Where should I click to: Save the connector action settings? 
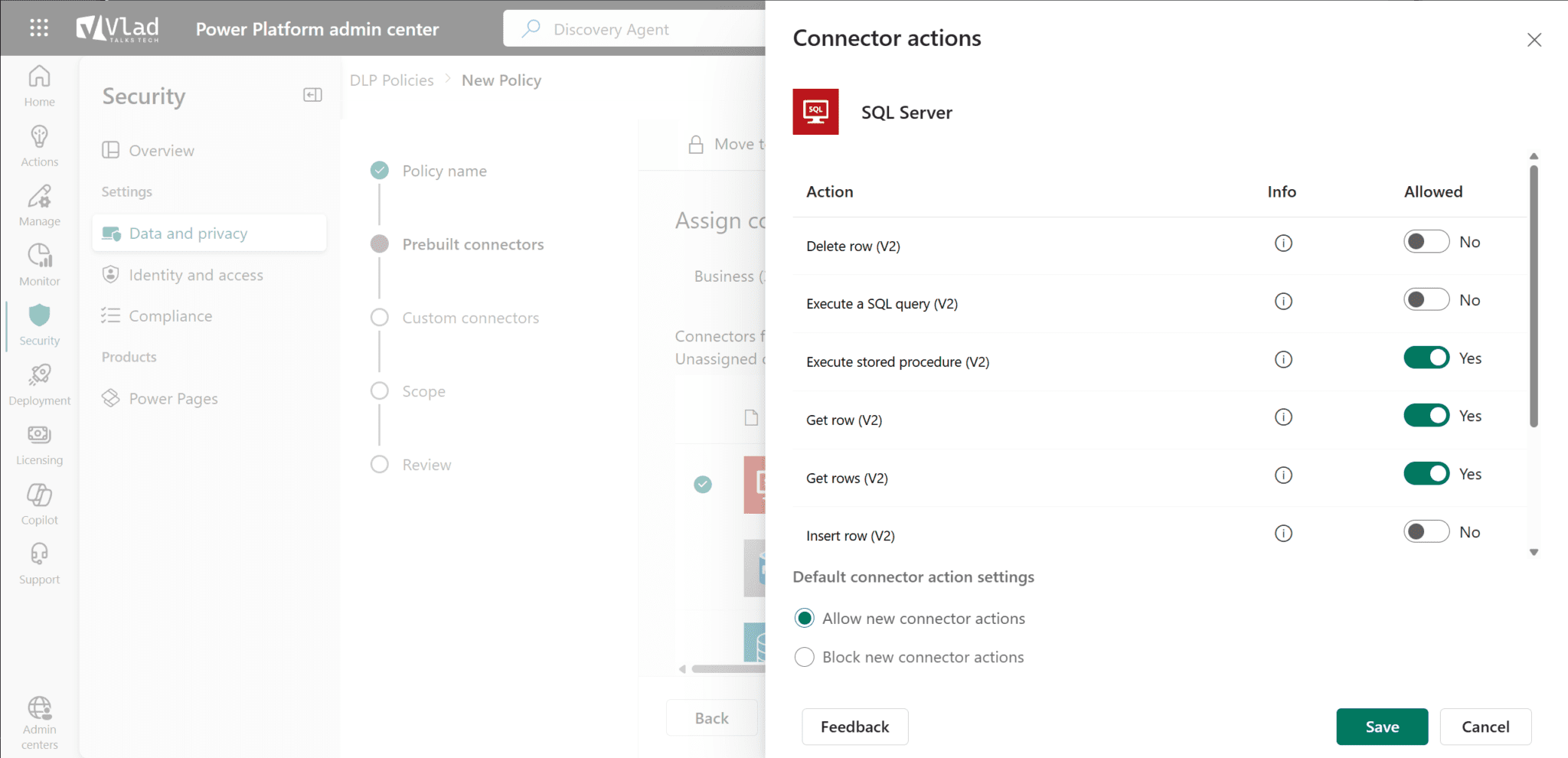pos(1381,727)
